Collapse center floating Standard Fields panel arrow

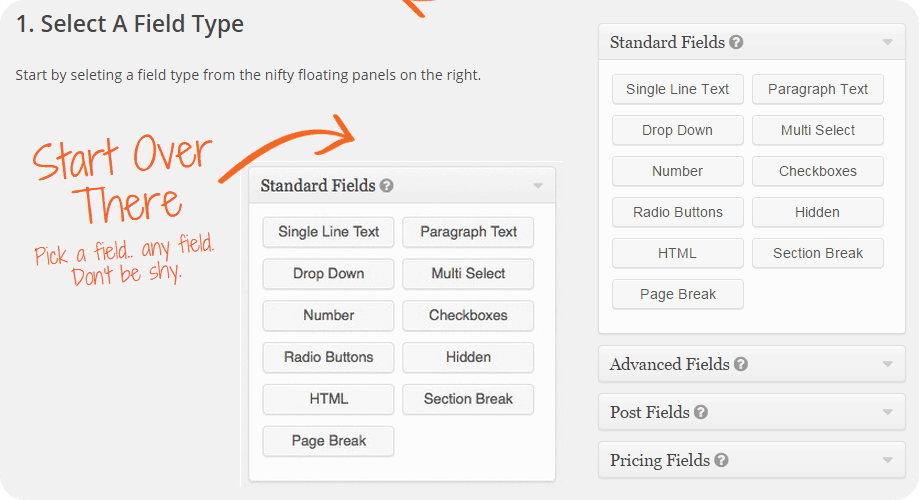pyautogui.click(x=537, y=186)
